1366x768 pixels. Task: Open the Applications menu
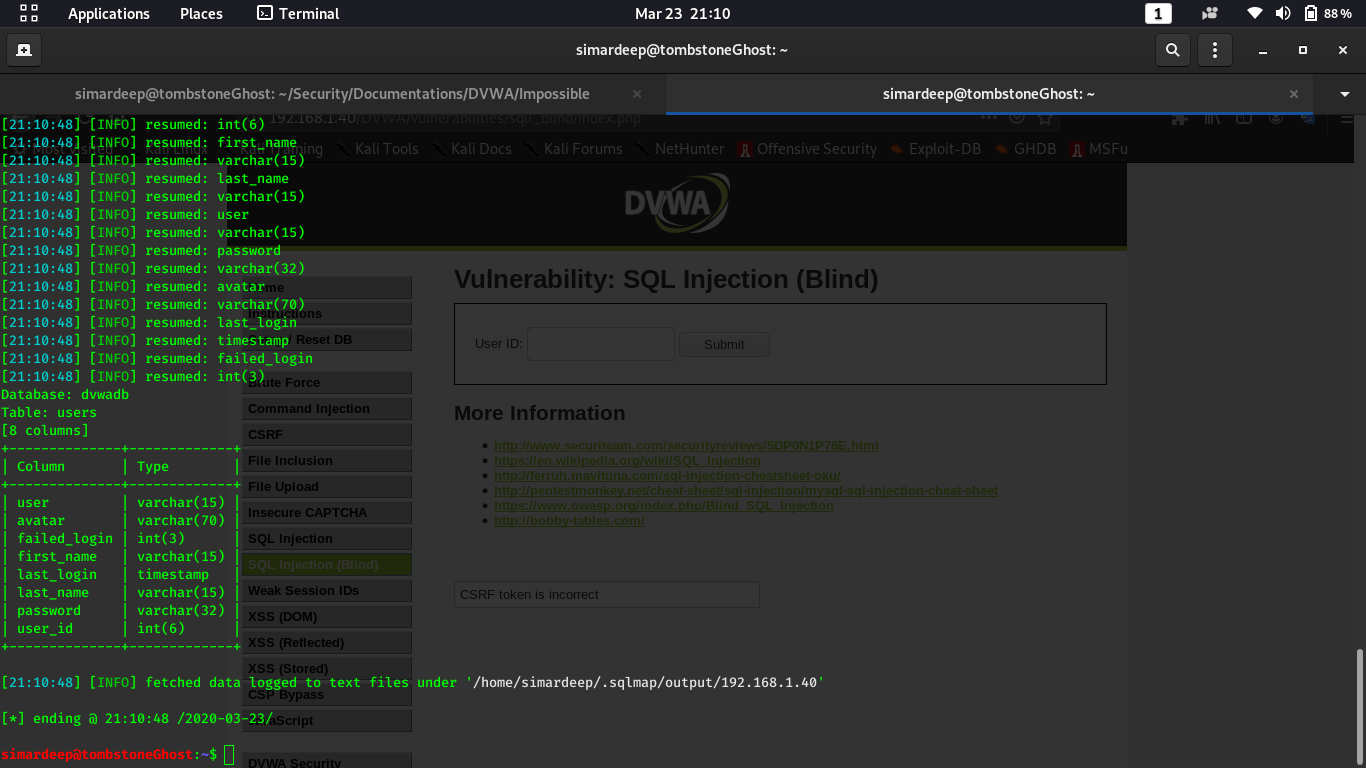(x=108, y=13)
